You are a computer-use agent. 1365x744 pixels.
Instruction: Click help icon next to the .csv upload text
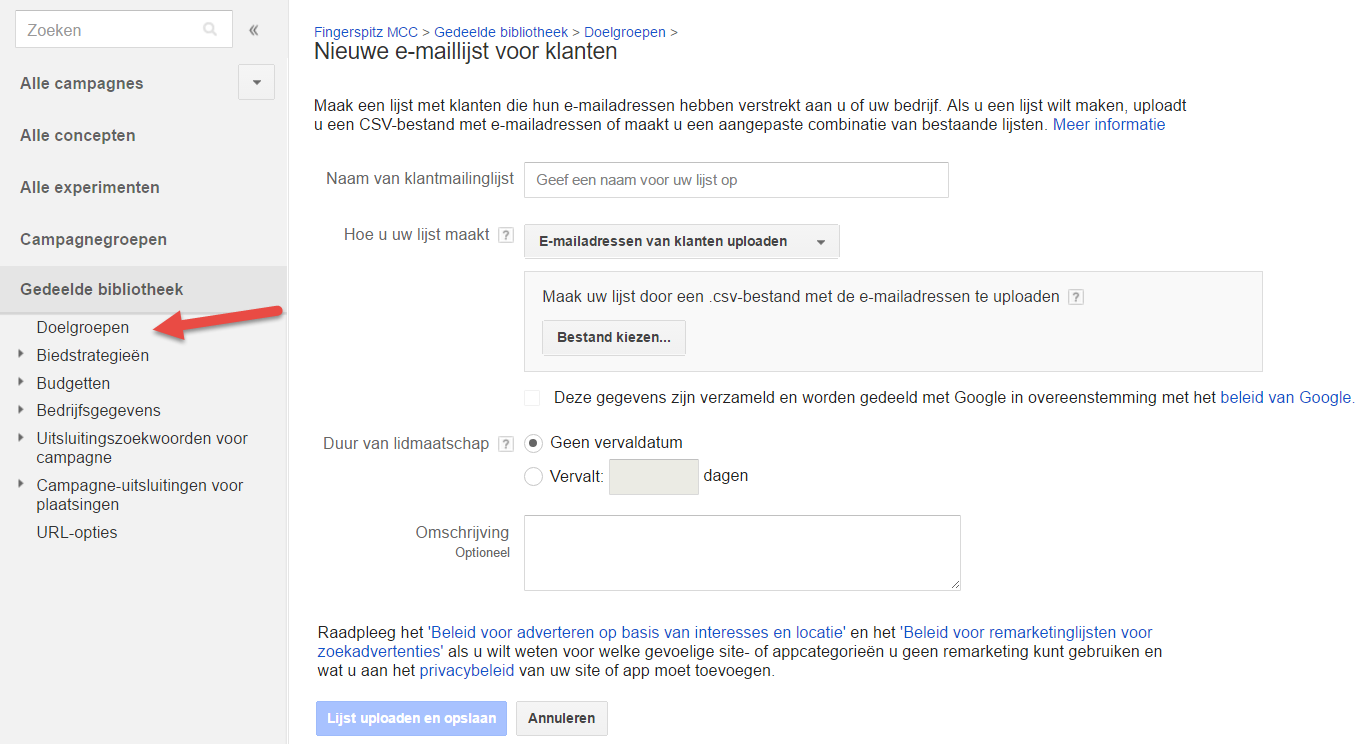point(1076,297)
